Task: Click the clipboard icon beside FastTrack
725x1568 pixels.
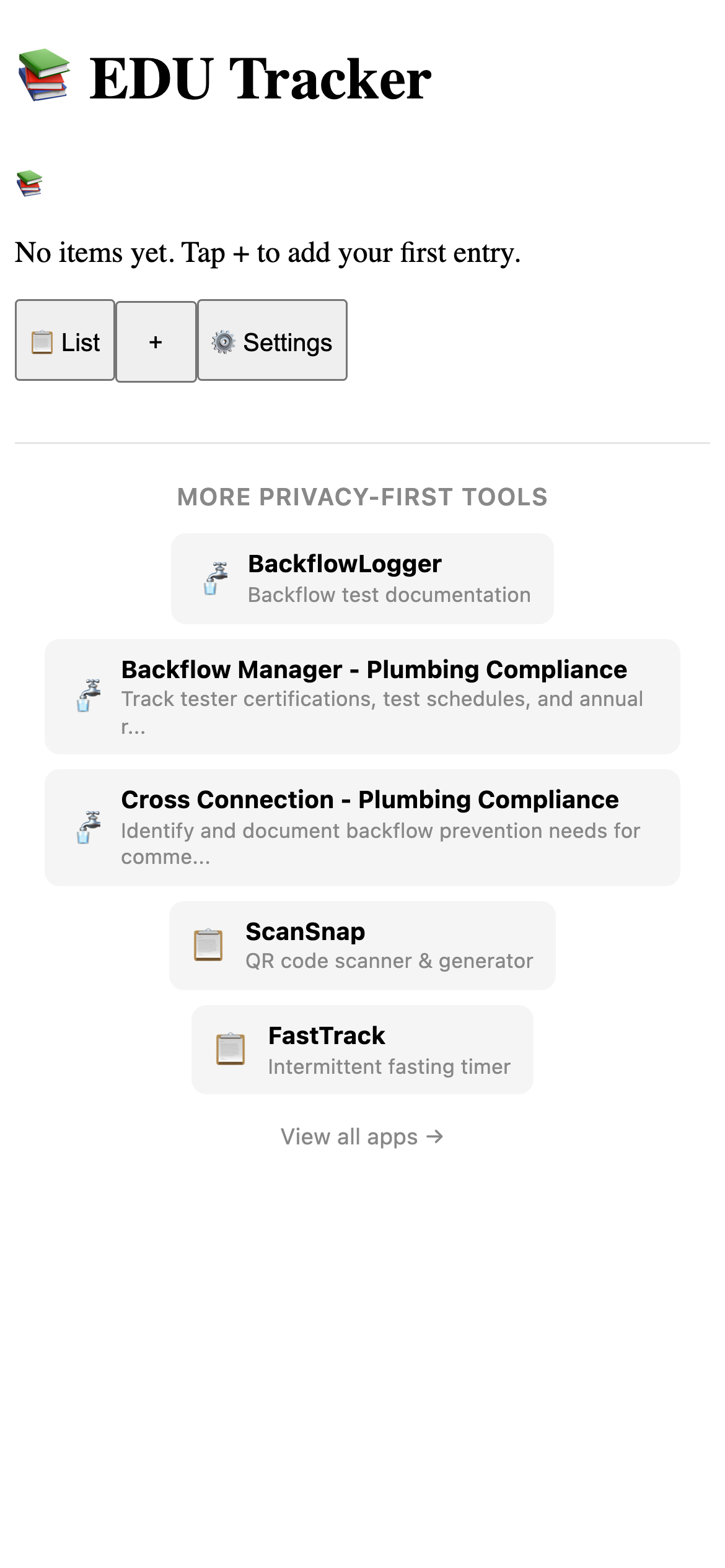Action: point(231,1050)
